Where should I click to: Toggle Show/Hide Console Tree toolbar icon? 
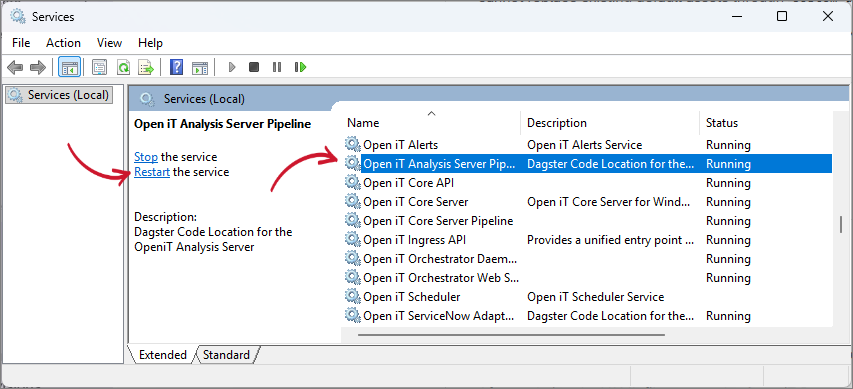tap(70, 67)
